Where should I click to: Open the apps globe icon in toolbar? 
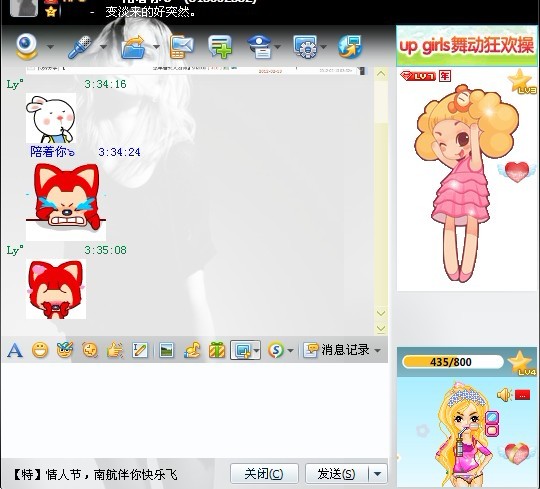click(350, 46)
